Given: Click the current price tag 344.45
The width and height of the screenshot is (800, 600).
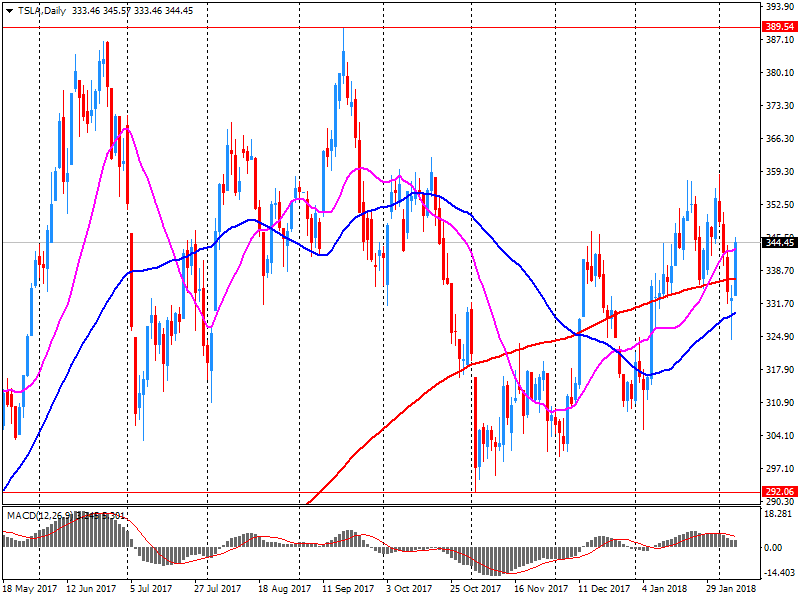Looking at the screenshot, I should pyautogui.click(x=780, y=242).
